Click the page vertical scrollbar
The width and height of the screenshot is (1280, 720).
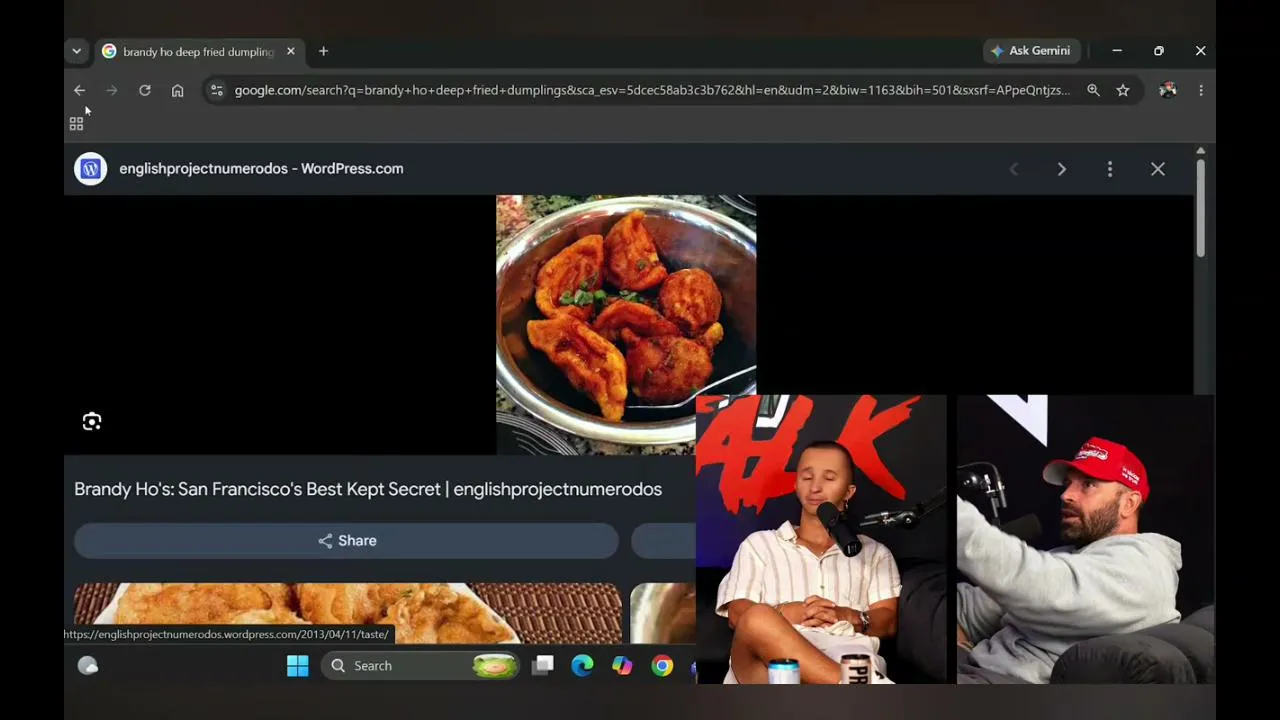click(1200, 207)
